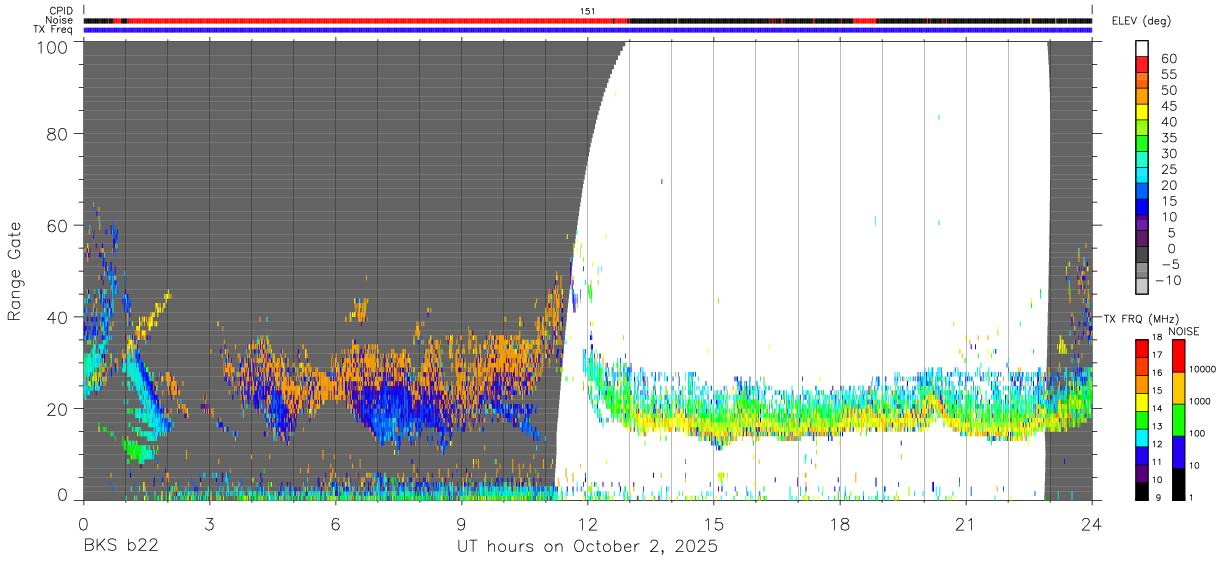Click the "80" tick label on the Range Gate axis
The width and height of the screenshot is (1228, 567).
tap(57, 133)
